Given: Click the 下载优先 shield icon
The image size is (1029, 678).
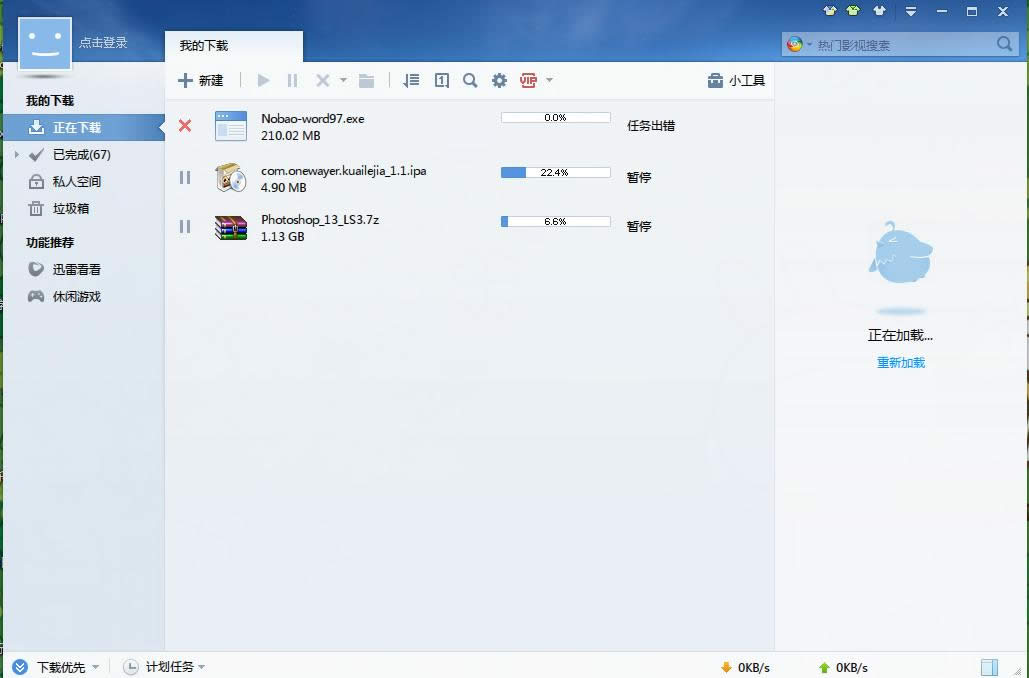Looking at the screenshot, I should (20, 667).
